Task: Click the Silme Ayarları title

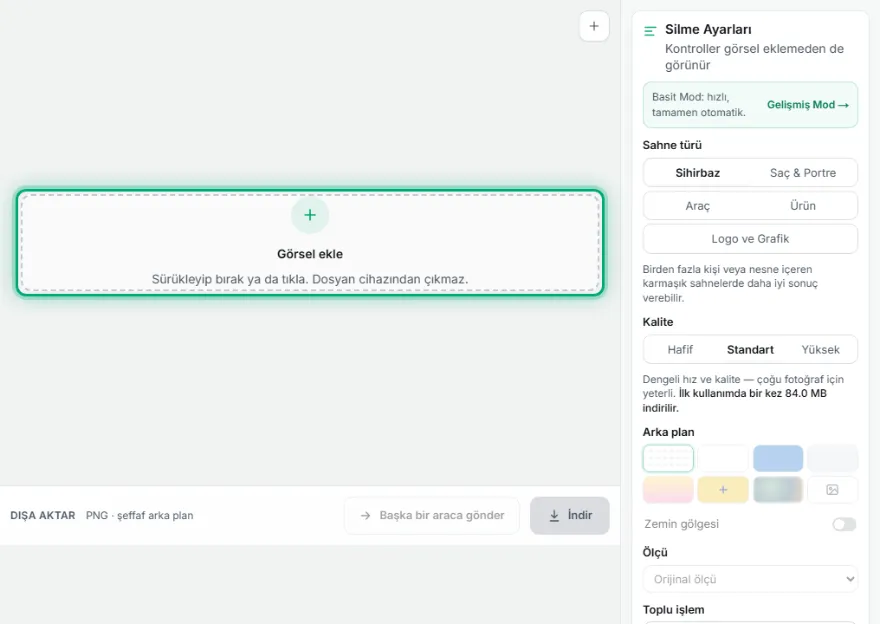Action: 708,29
